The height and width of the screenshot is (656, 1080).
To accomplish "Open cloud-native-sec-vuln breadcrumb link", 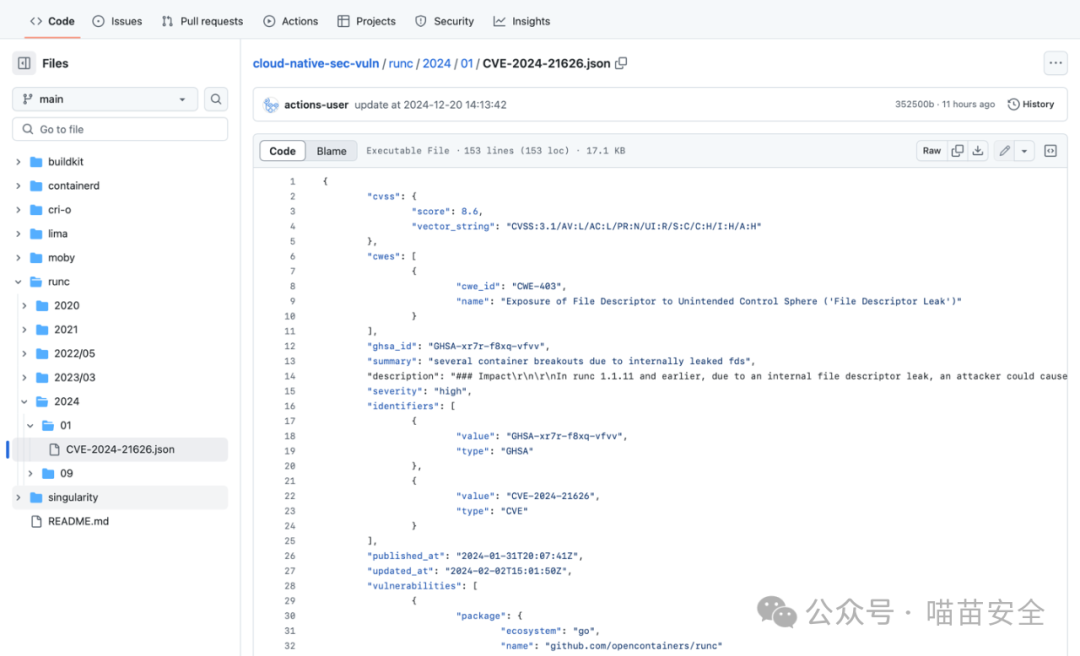I will point(315,63).
